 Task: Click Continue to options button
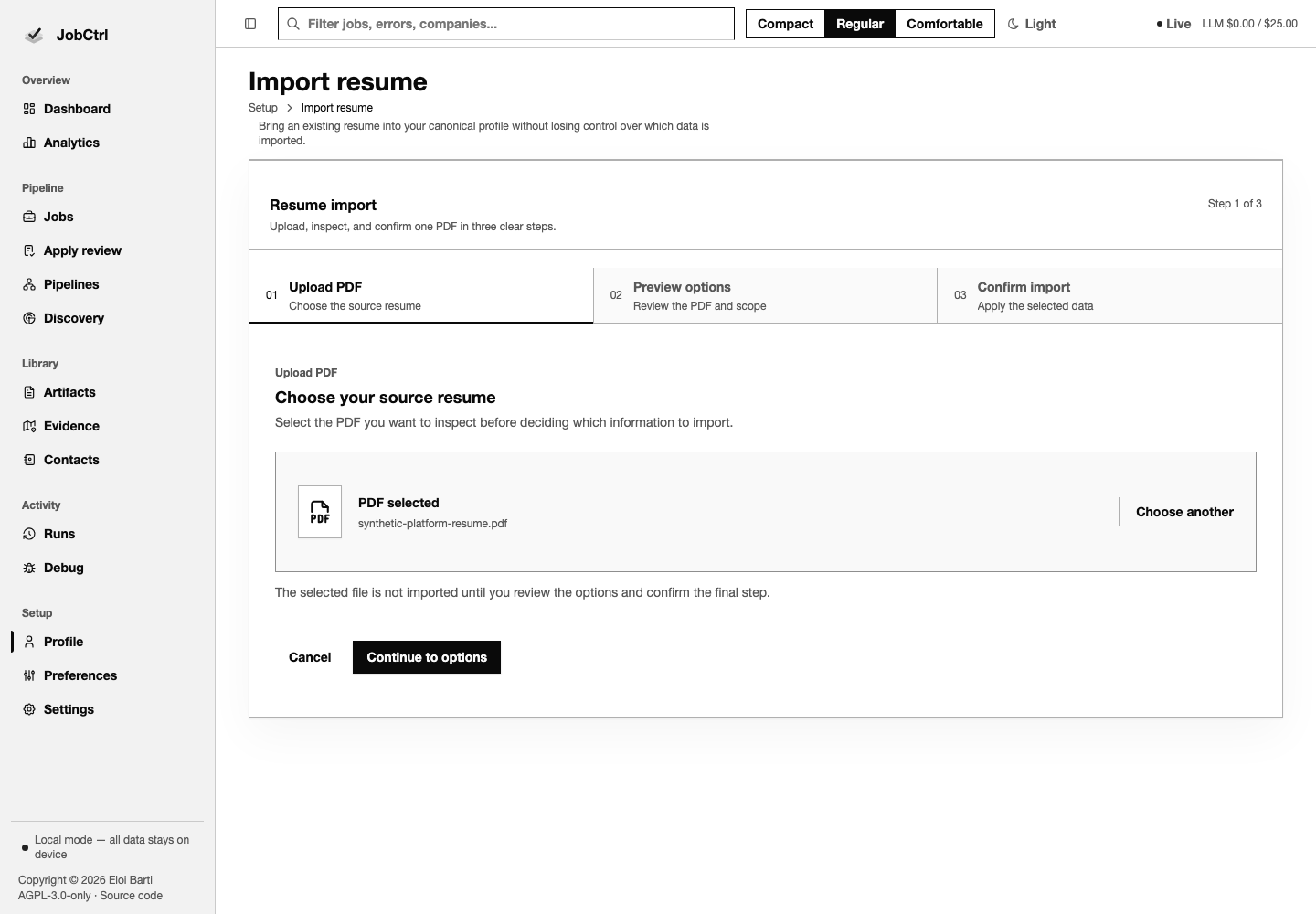427,657
